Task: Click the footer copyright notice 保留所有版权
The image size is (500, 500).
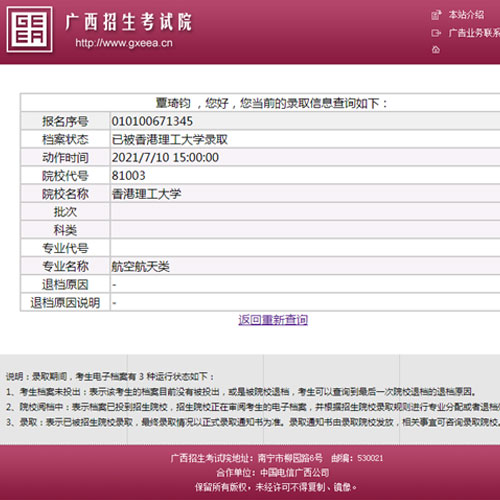Action: coord(276,487)
